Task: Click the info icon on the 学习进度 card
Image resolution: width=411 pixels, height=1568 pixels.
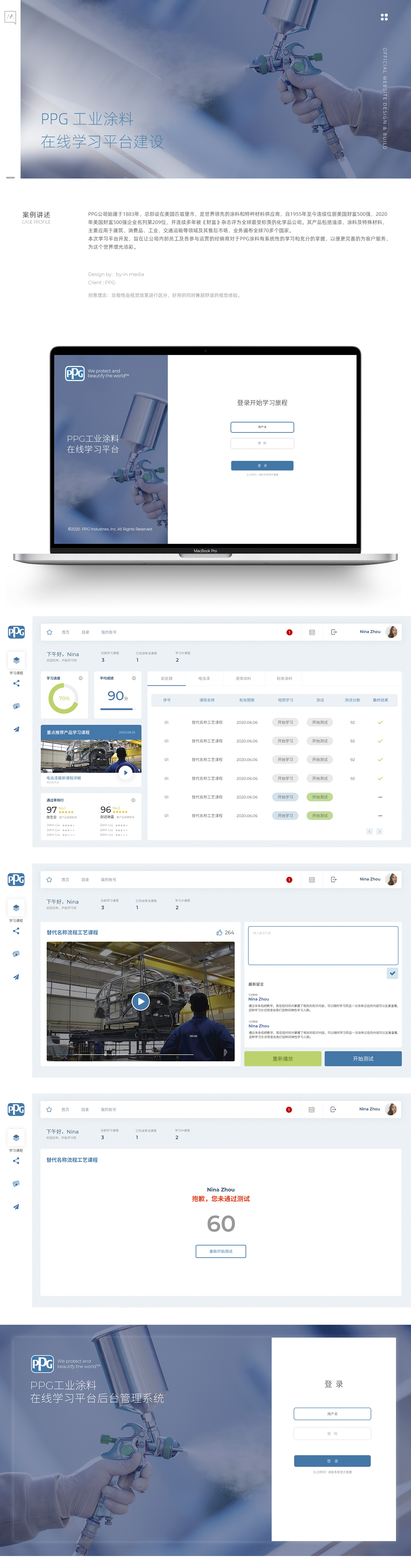Action: pyautogui.click(x=80, y=677)
